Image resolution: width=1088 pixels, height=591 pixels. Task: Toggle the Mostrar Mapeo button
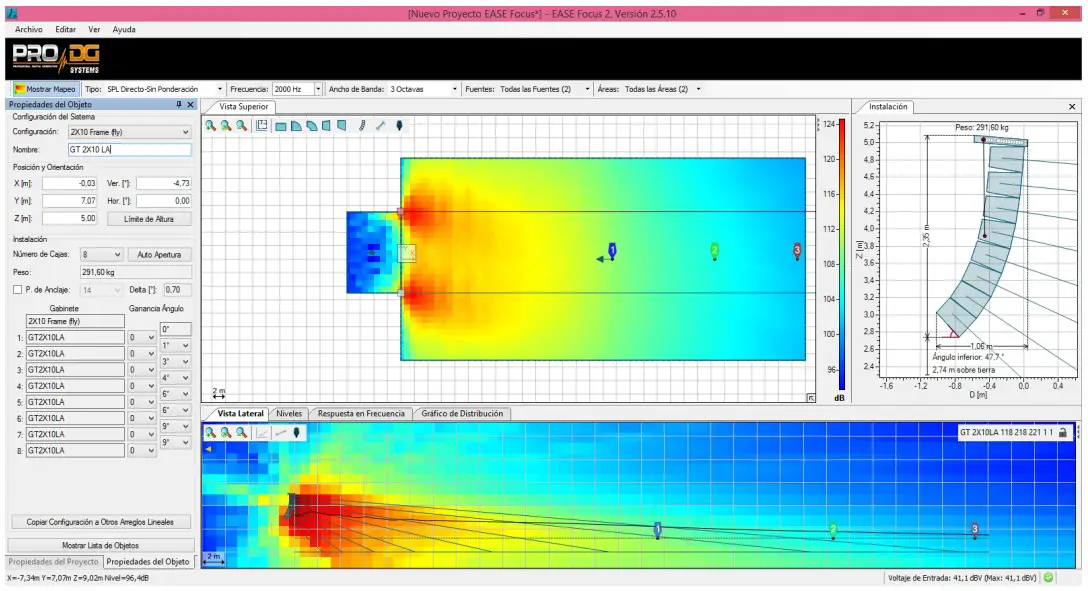tap(44, 89)
